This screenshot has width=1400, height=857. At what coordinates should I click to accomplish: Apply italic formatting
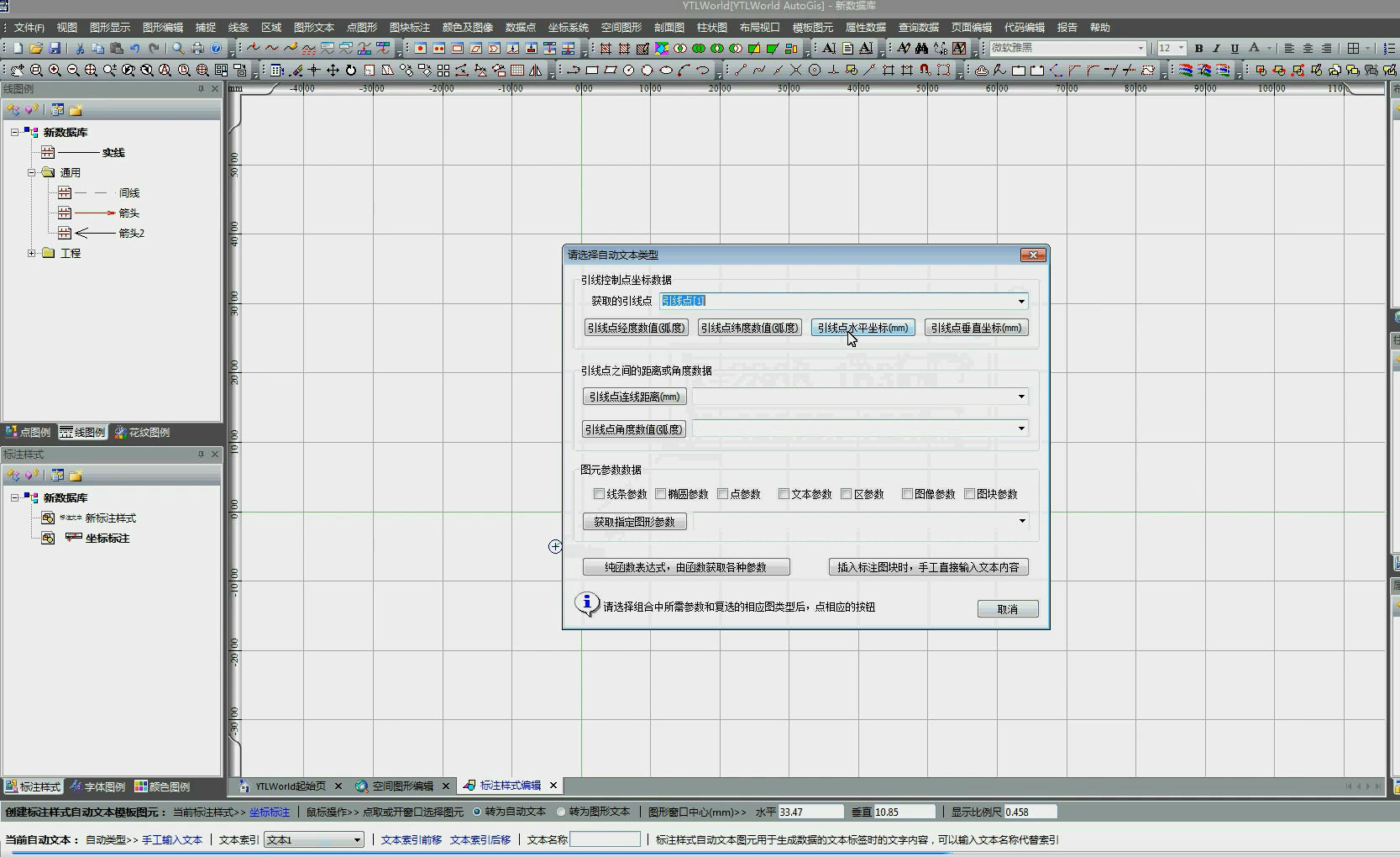click(x=1216, y=49)
